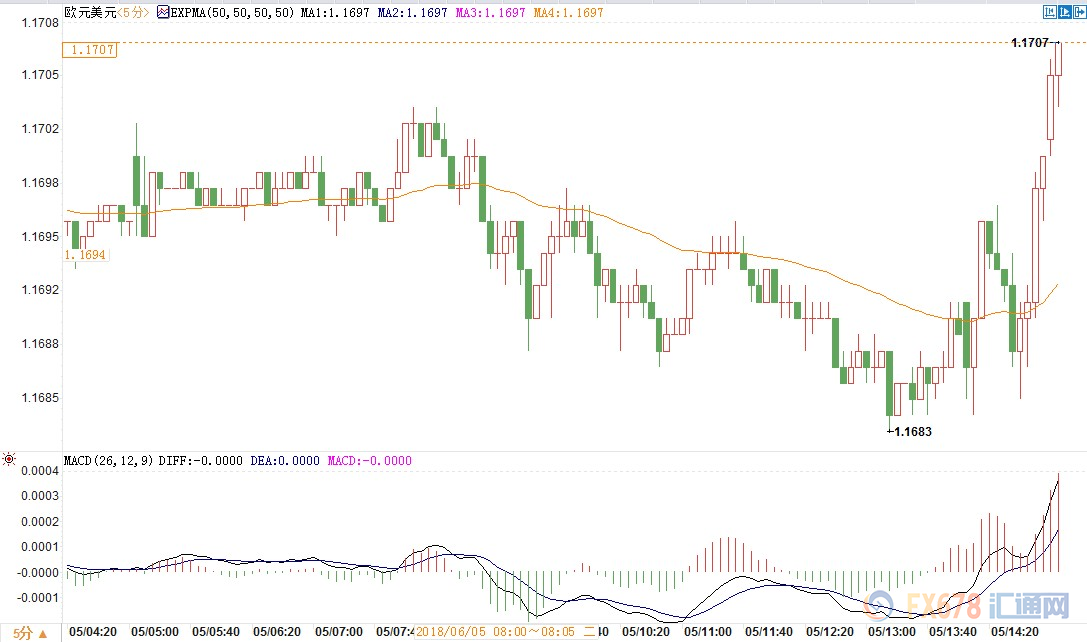The image size is (1087, 642).
Task: Click the 1.1702 price axis label
Action: 40,129
